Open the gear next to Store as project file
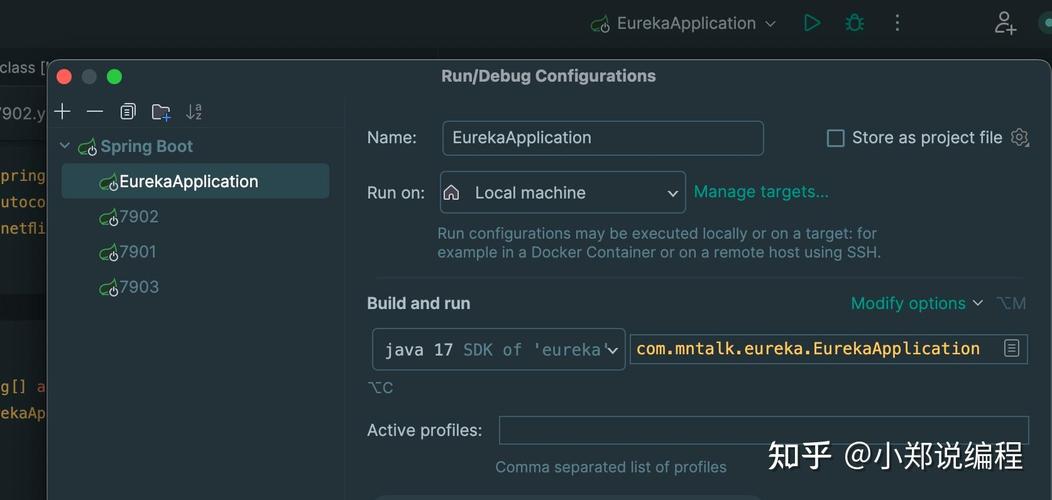The width and height of the screenshot is (1052, 500). click(1019, 138)
